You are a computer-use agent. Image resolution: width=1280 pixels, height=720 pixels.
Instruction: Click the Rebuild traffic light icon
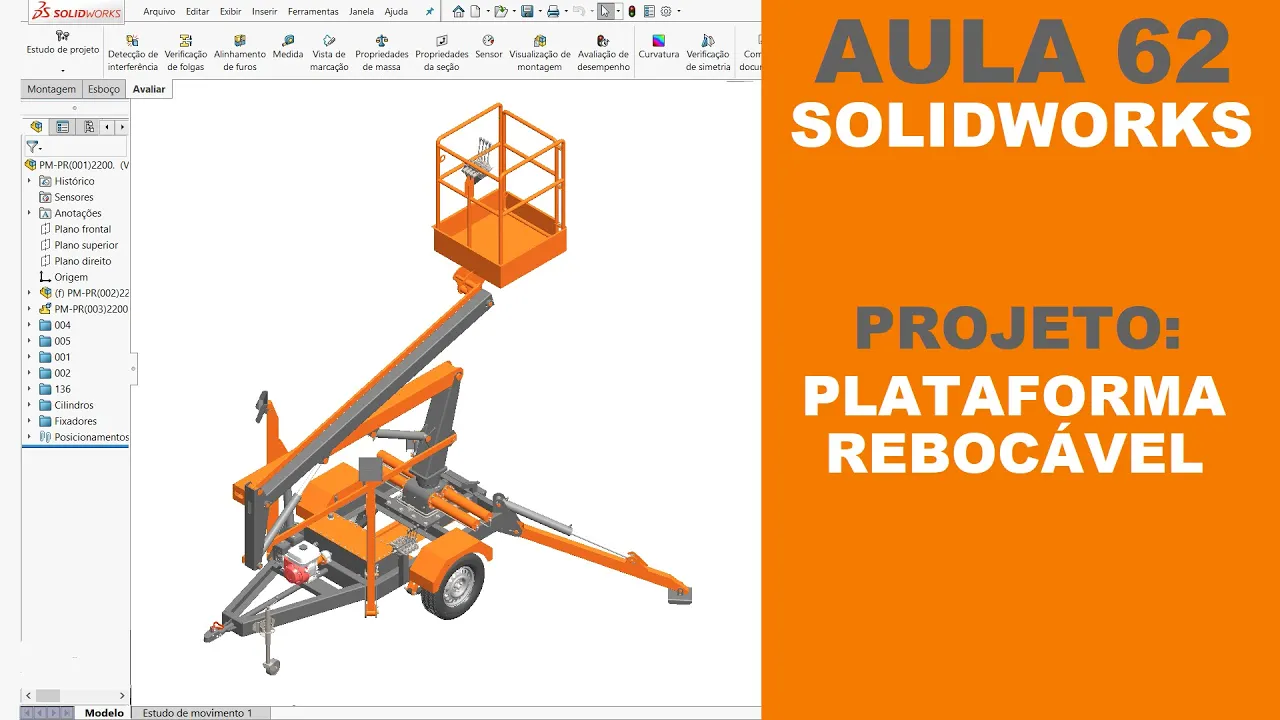tap(632, 12)
